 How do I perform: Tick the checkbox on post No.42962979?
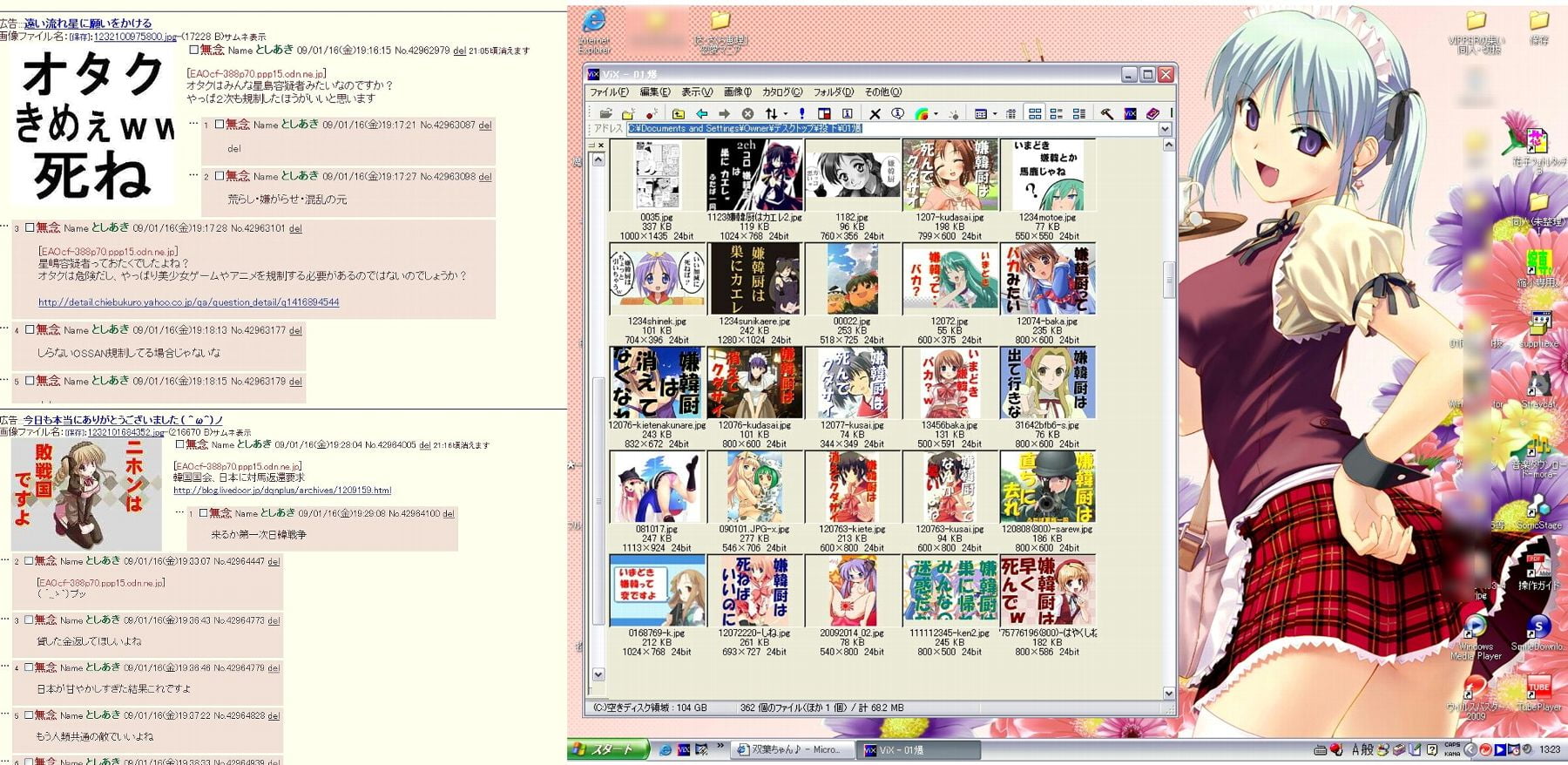[x=194, y=51]
